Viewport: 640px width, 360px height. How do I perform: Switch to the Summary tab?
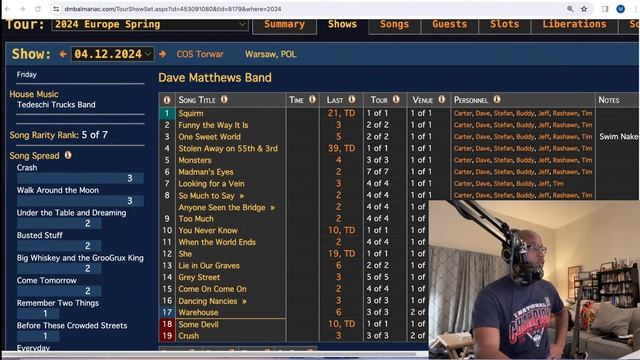tap(284, 24)
